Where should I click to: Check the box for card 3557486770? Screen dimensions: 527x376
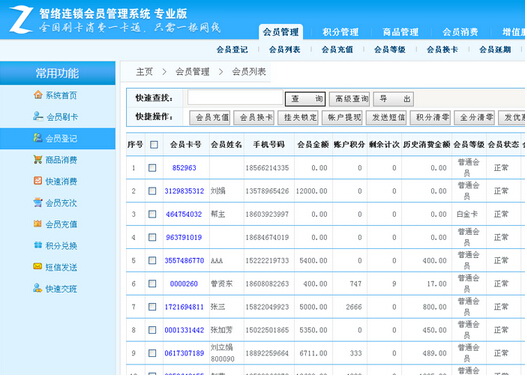[152, 260]
